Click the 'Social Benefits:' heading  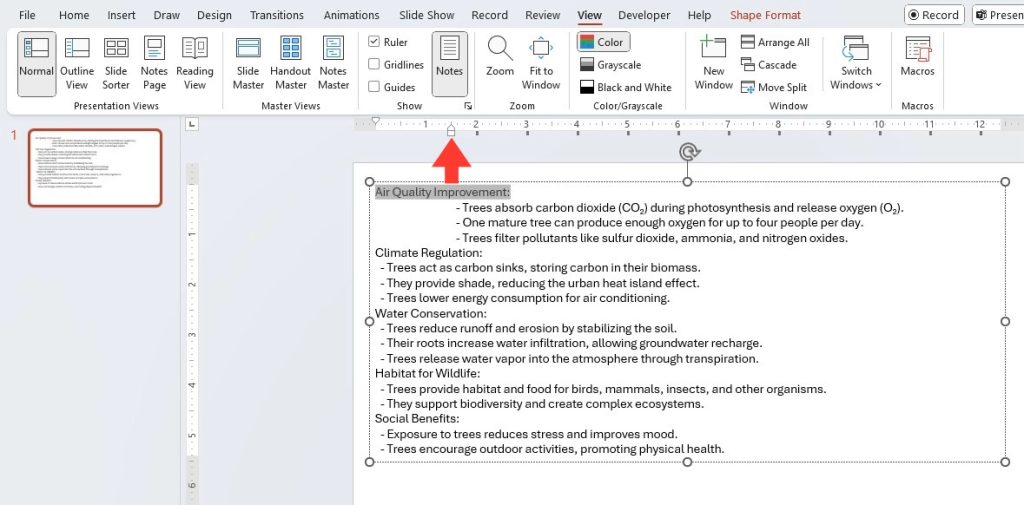[417, 419]
